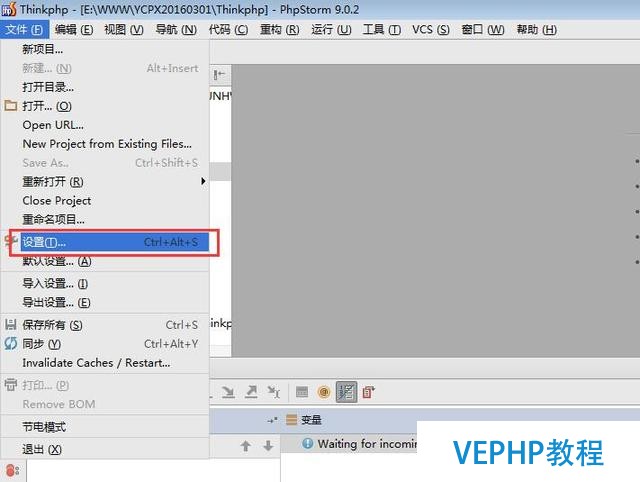This screenshot has width=640, height=482.
Task: Click 同步 (Y) synchronize entry
Action: pyautogui.click(x=105, y=344)
